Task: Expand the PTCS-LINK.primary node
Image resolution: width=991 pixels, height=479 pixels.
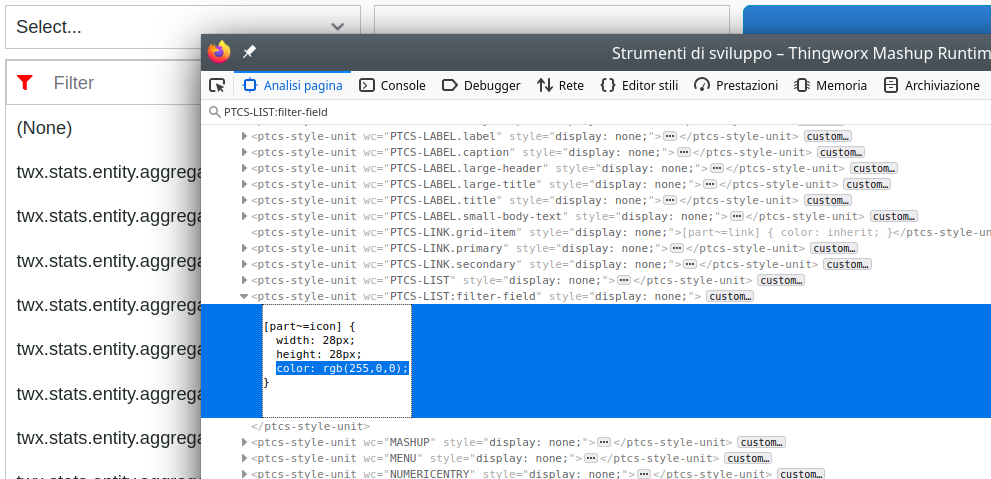Action: pyautogui.click(x=244, y=248)
